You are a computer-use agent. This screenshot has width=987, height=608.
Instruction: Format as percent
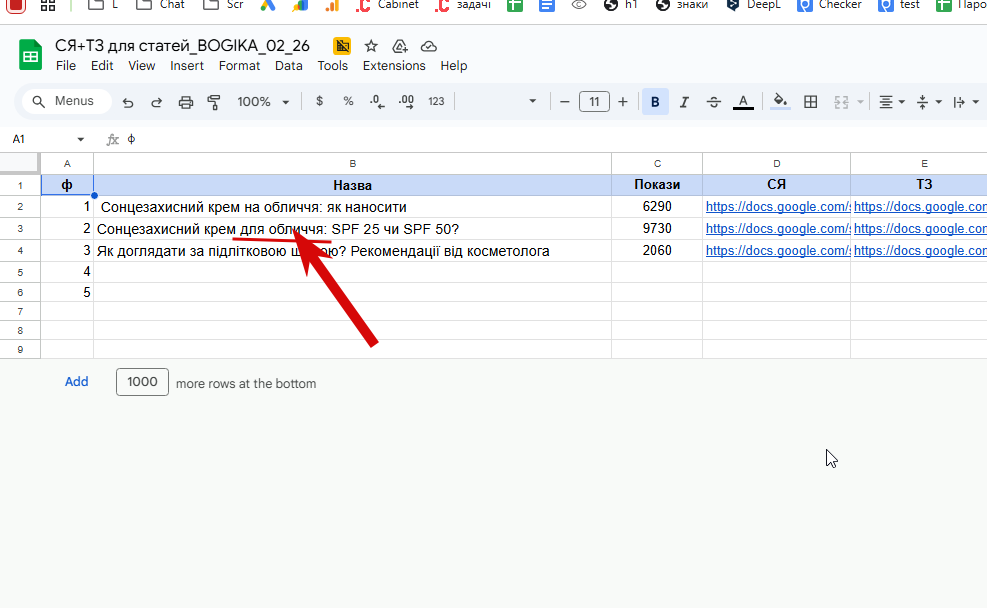coord(348,101)
